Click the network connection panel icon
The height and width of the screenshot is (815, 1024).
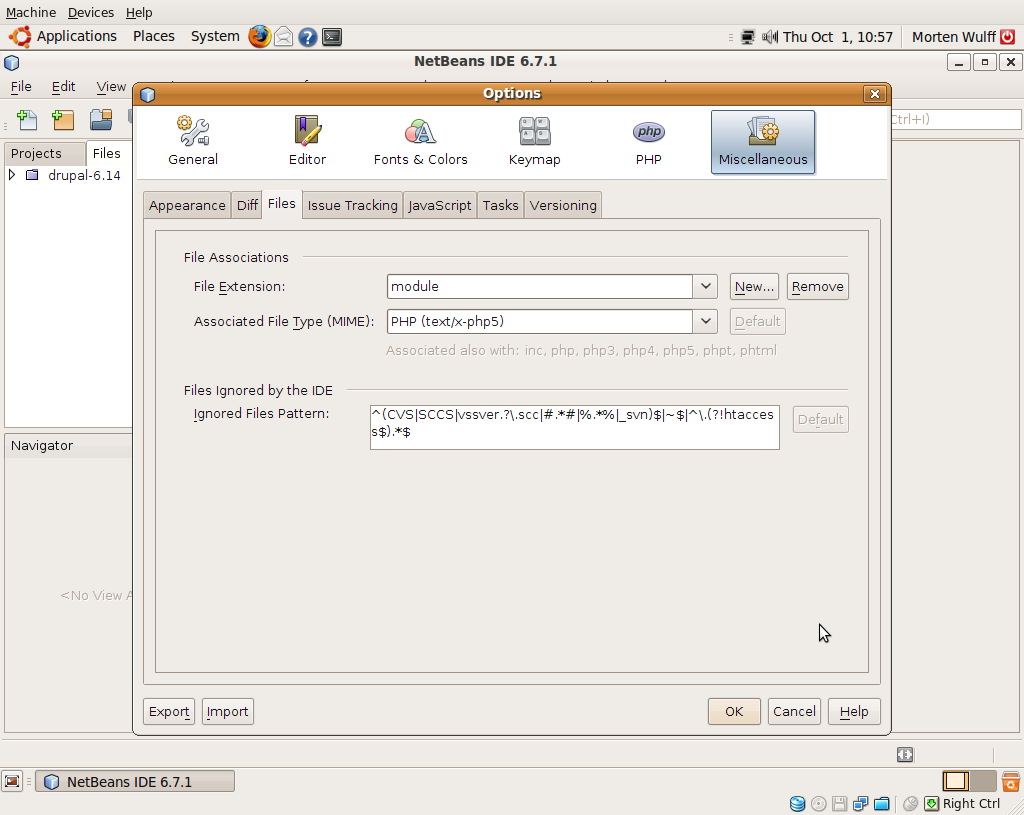(748, 37)
